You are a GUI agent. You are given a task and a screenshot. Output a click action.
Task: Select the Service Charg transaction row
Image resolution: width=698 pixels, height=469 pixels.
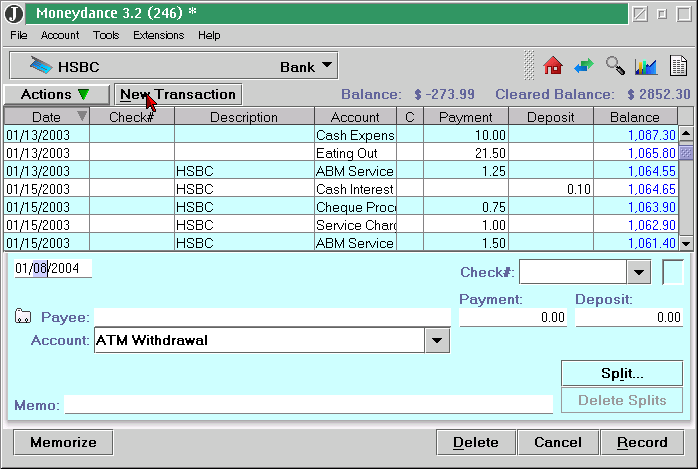(341, 225)
